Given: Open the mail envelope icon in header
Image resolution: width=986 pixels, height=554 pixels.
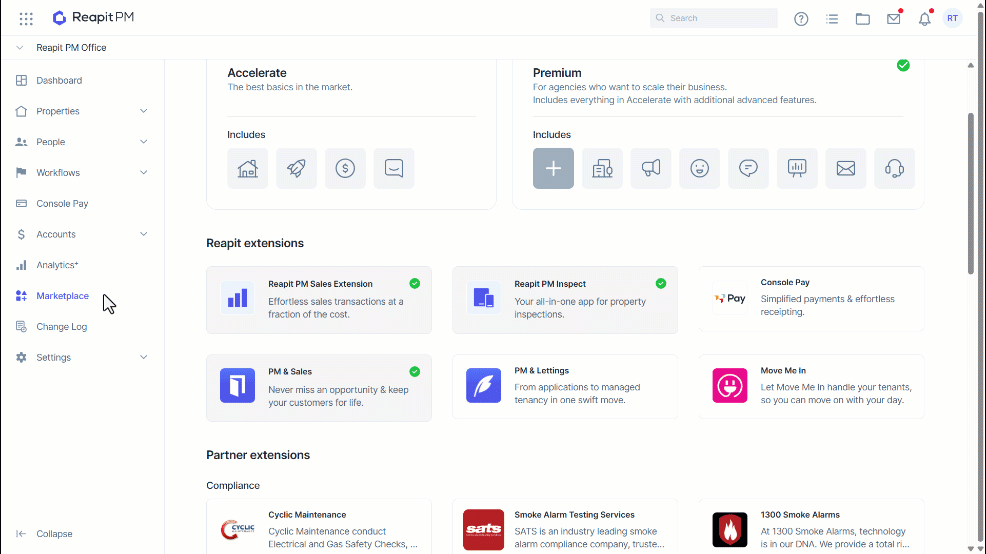Looking at the screenshot, I should click(894, 19).
